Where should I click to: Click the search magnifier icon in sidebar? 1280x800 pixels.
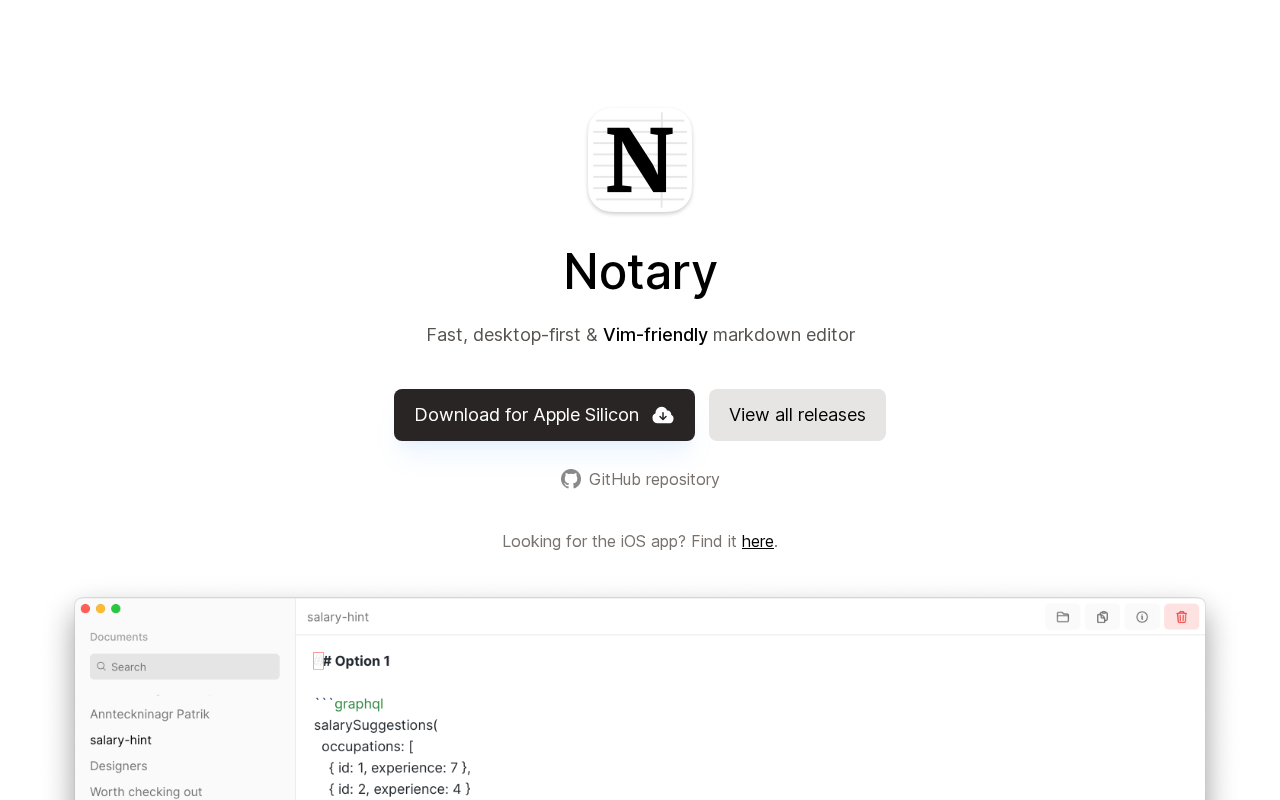pyautogui.click(x=101, y=667)
